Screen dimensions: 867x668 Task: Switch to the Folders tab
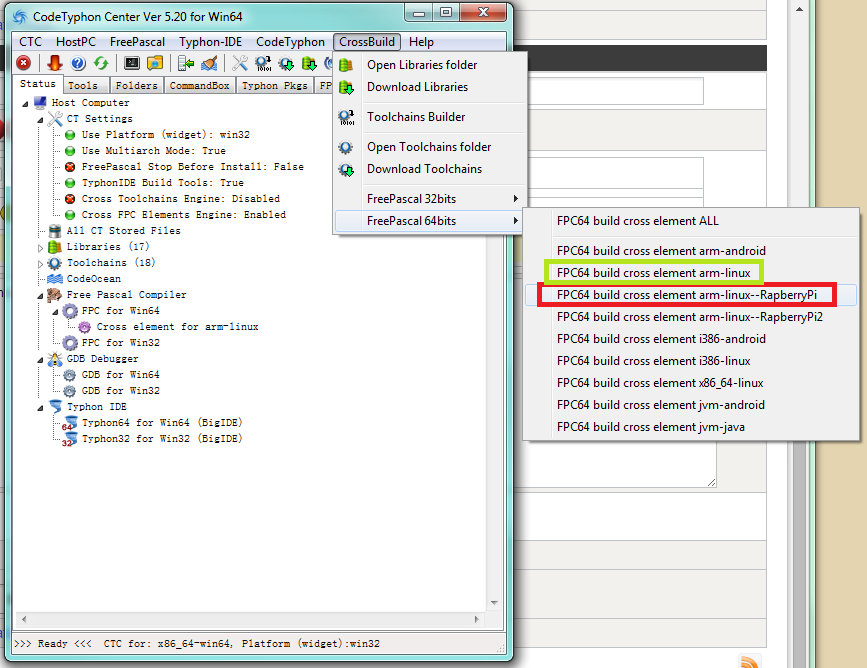[137, 86]
